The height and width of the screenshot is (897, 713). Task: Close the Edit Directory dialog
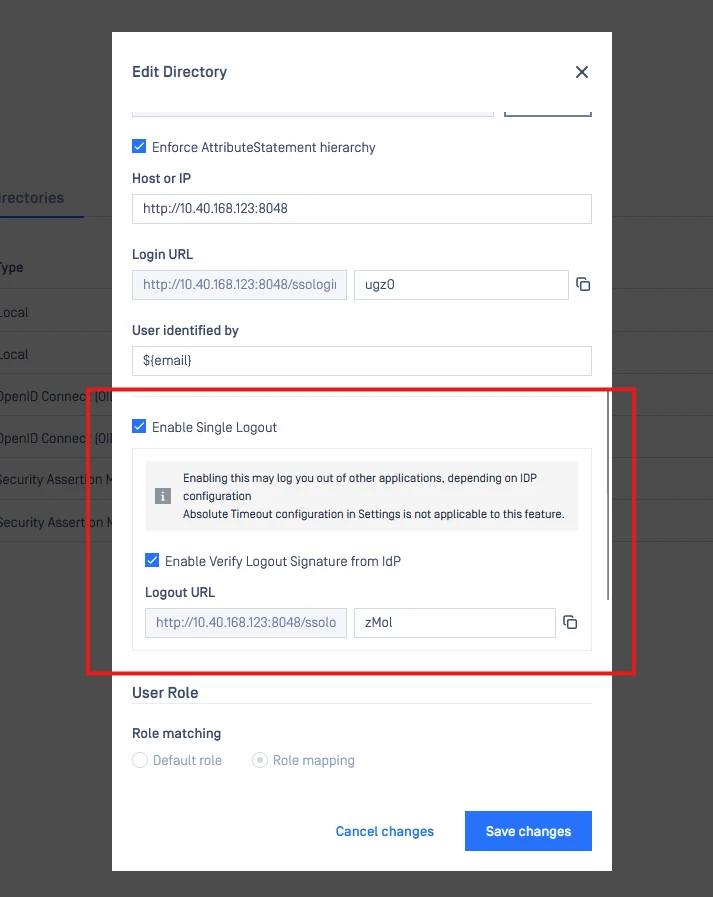[x=582, y=72]
